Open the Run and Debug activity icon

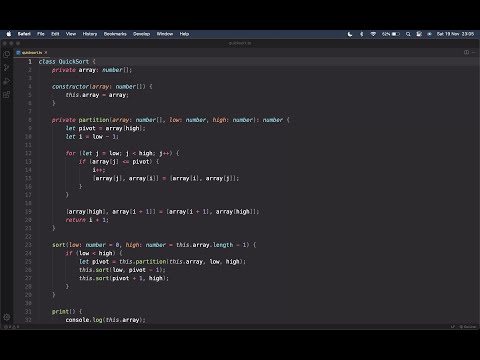click(x=6, y=81)
